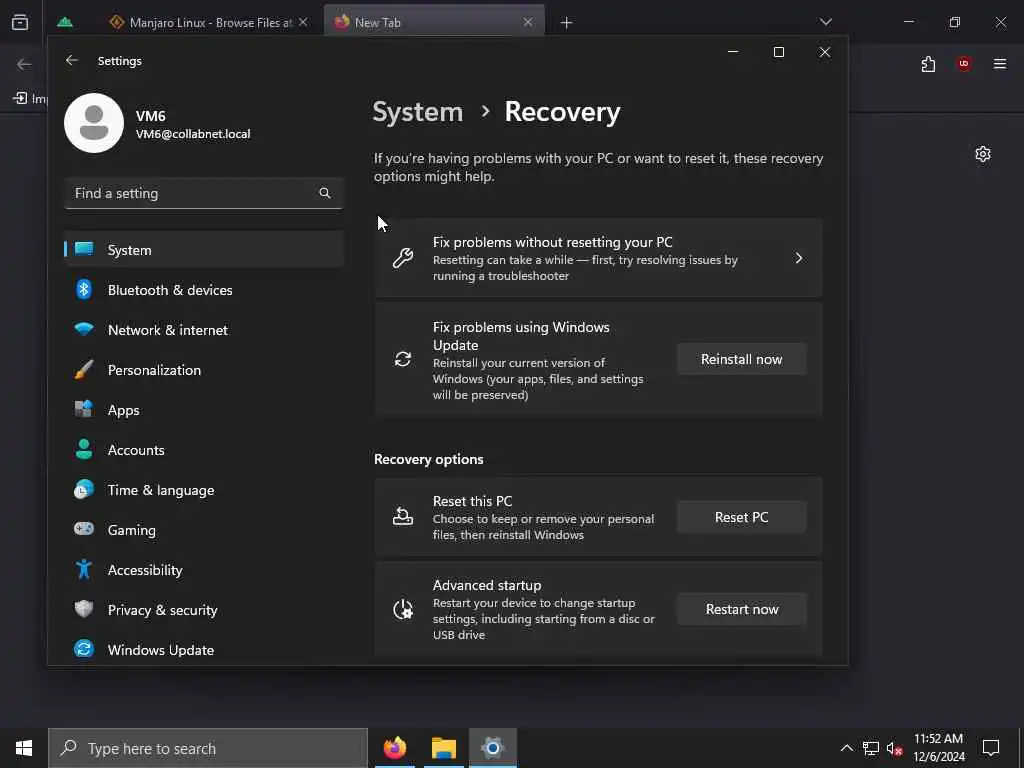Maximize the Settings window
Screen dimensions: 1024x768
pyautogui.click(x=778, y=52)
